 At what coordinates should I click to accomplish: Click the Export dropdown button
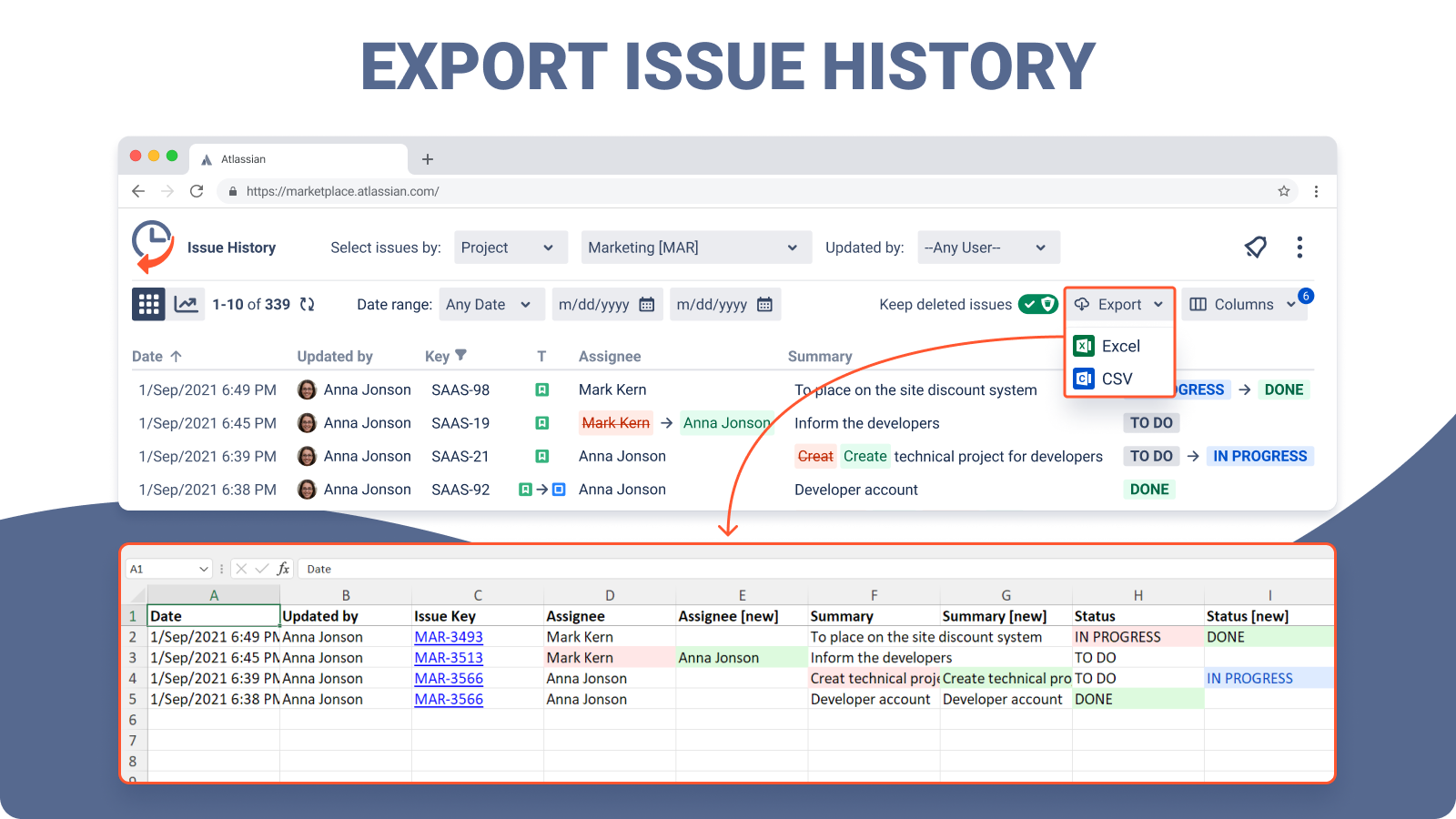[x=1119, y=304]
